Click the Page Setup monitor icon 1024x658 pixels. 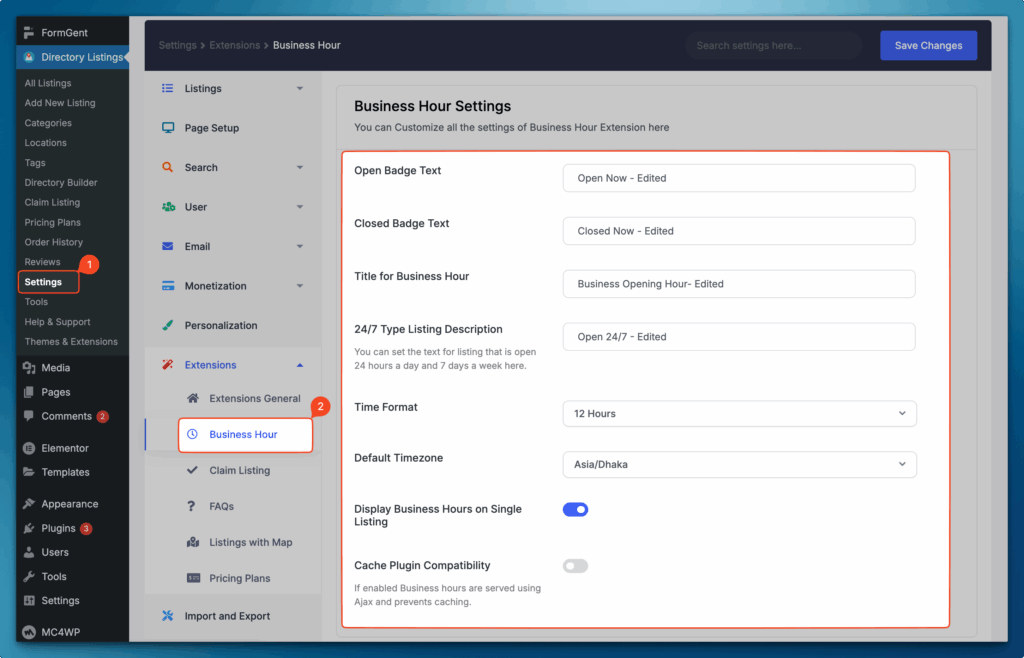pyautogui.click(x=167, y=128)
